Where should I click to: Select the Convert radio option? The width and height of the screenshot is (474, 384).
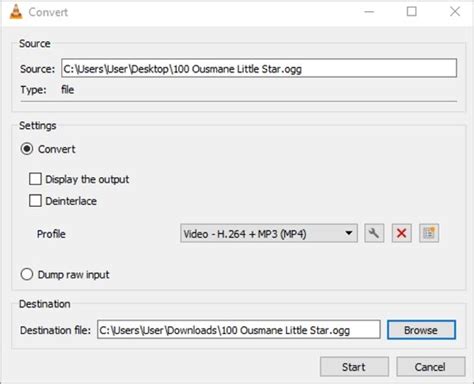tap(27, 149)
